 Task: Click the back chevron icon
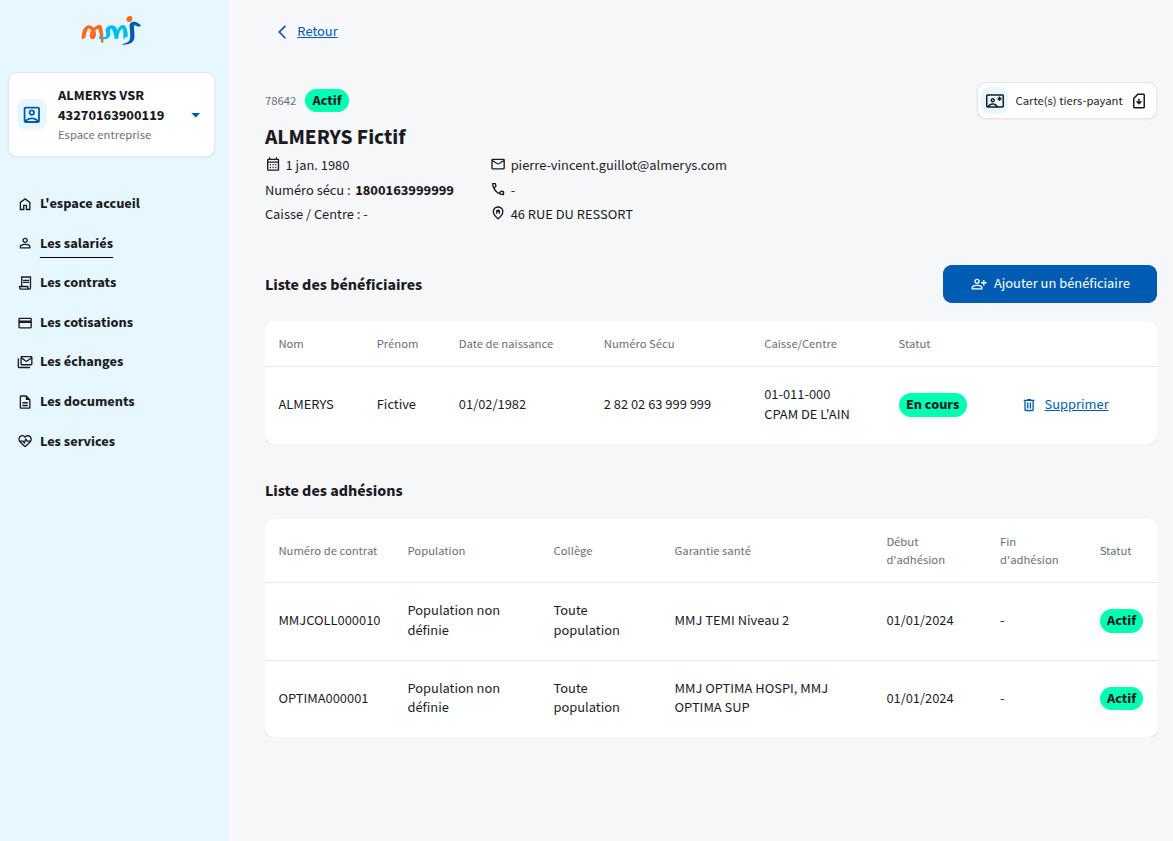(x=282, y=31)
